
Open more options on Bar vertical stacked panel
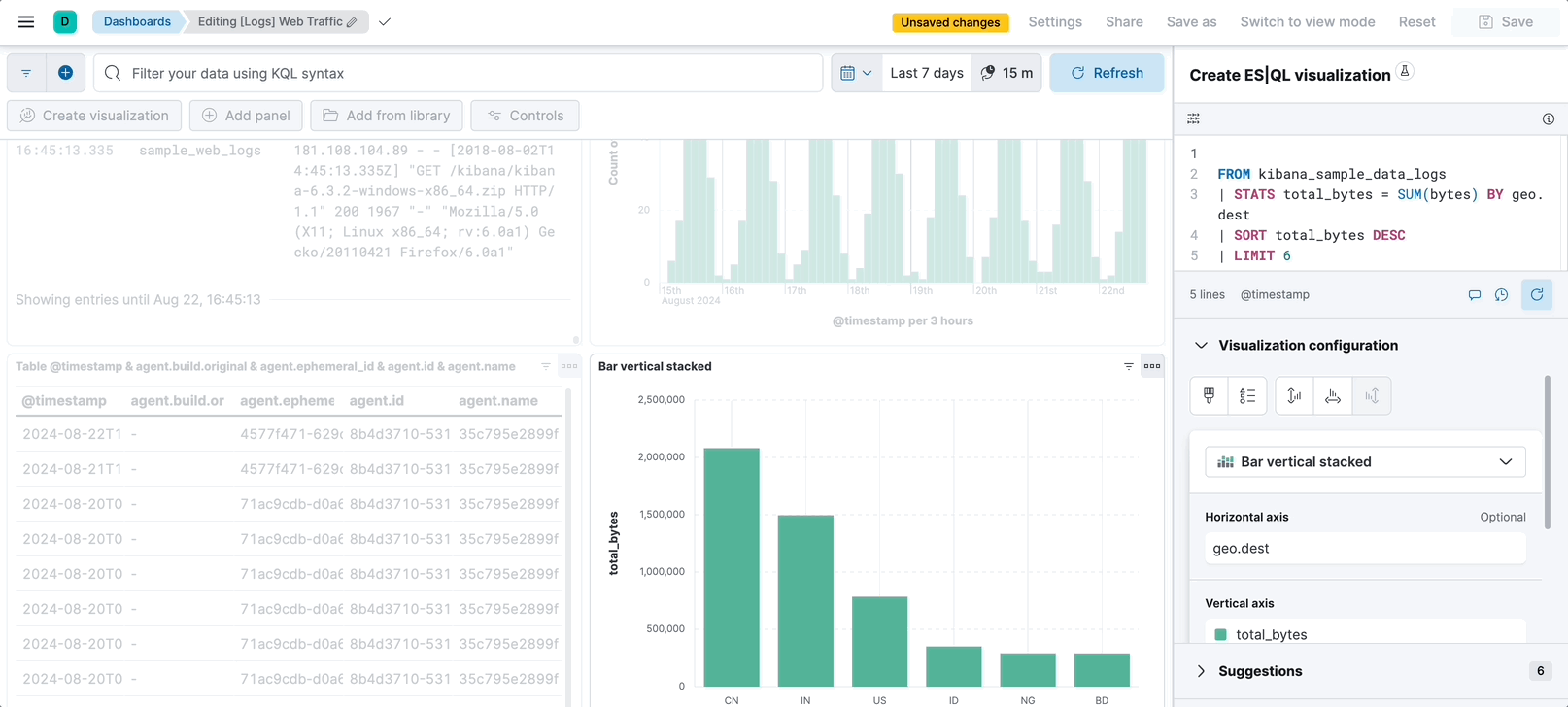1152,366
